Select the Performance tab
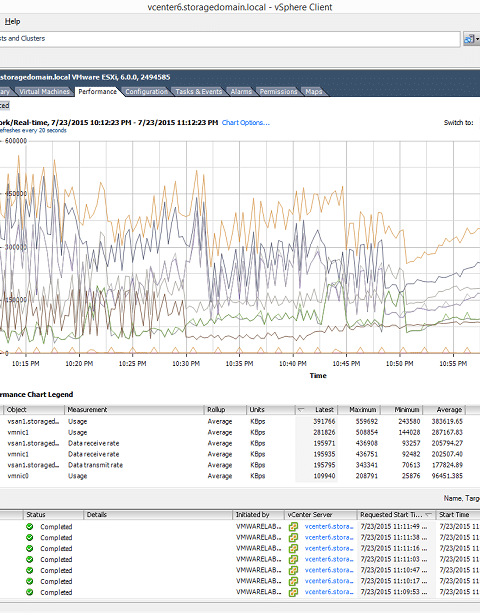 (97, 91)
